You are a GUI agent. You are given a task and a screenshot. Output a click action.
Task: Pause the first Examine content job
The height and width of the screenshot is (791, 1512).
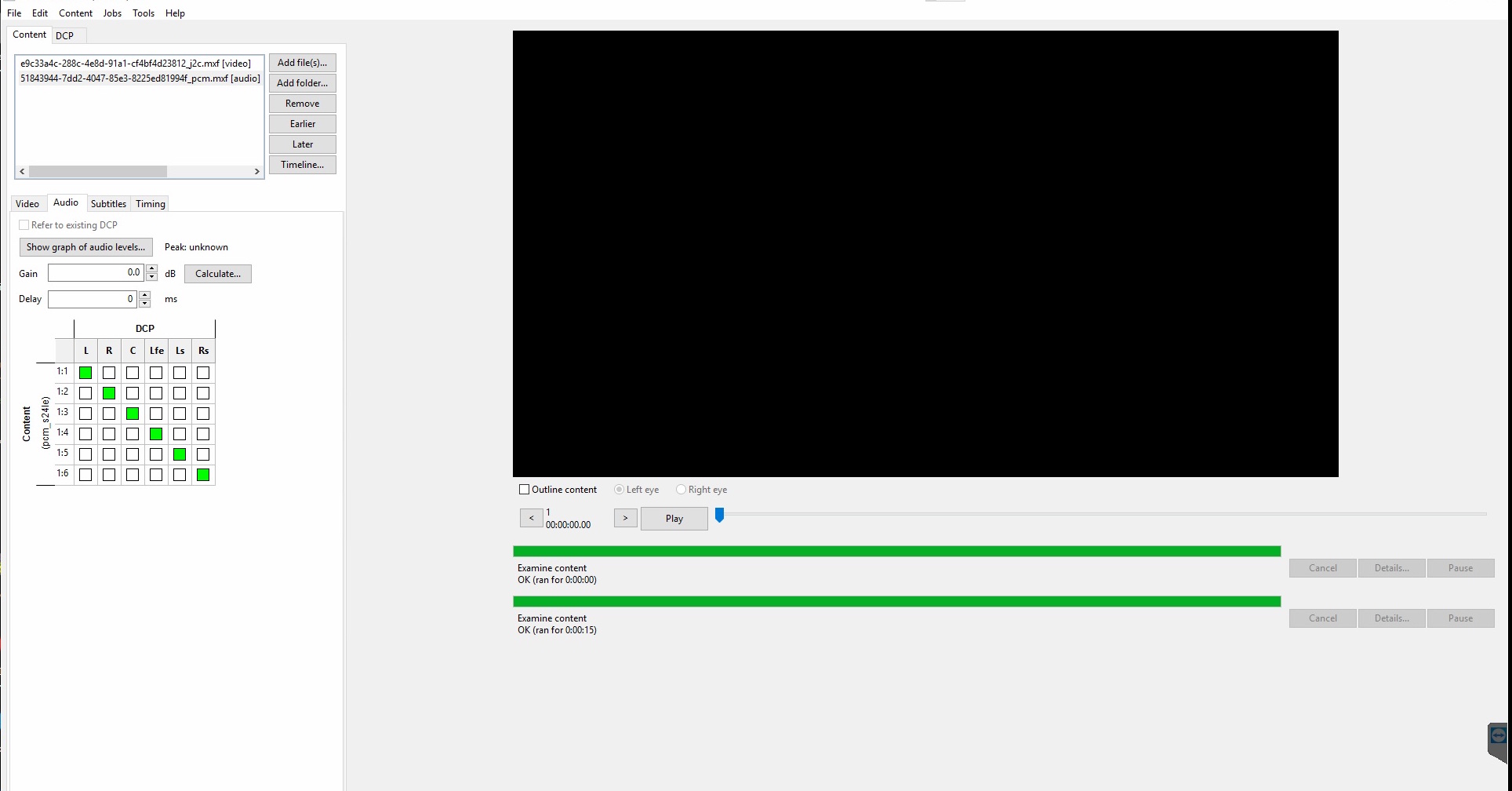tap(1461, 568)
